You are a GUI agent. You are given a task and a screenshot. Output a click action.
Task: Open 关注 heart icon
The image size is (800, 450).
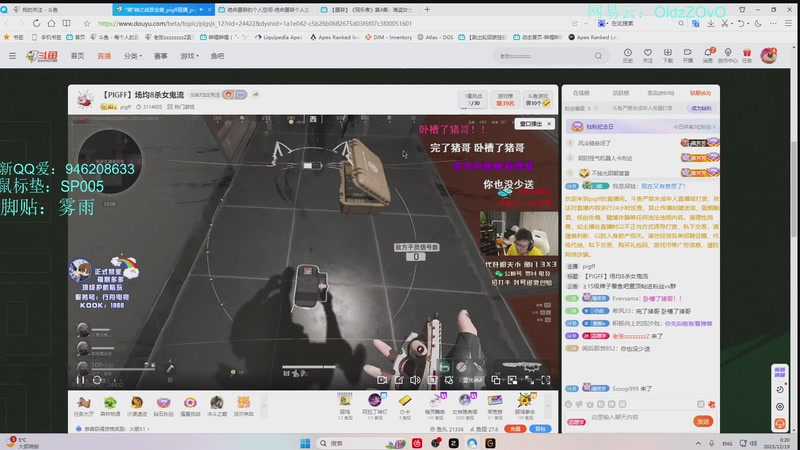tap(647, 56)
